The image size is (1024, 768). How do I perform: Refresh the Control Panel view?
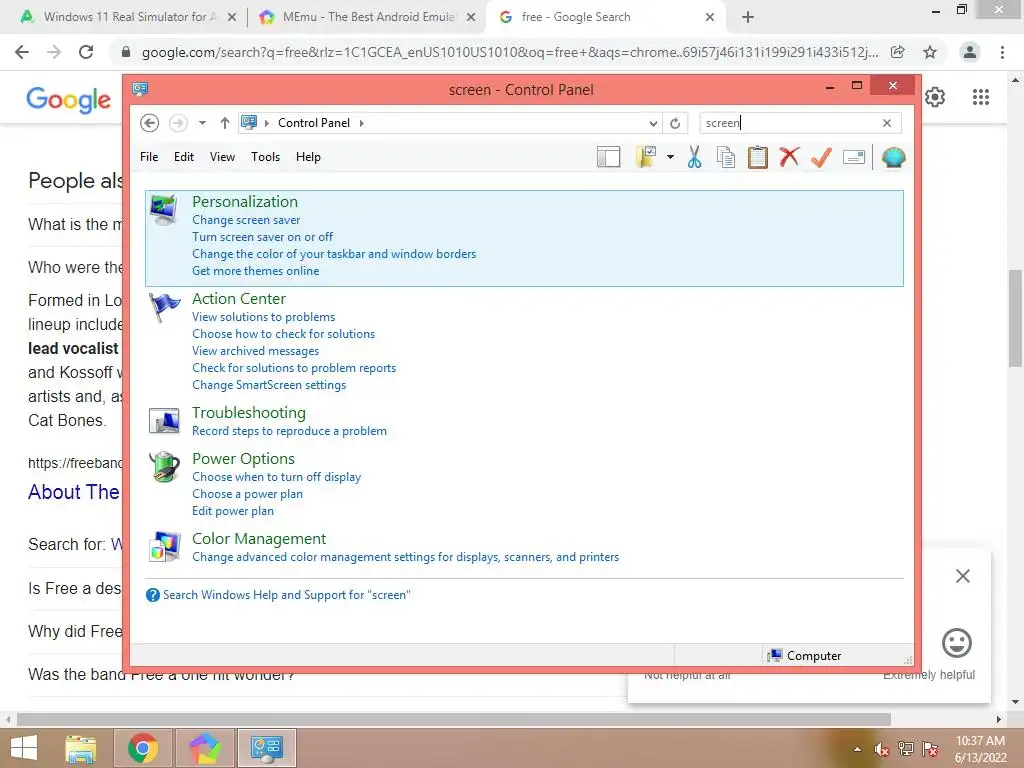coord(675,123)
